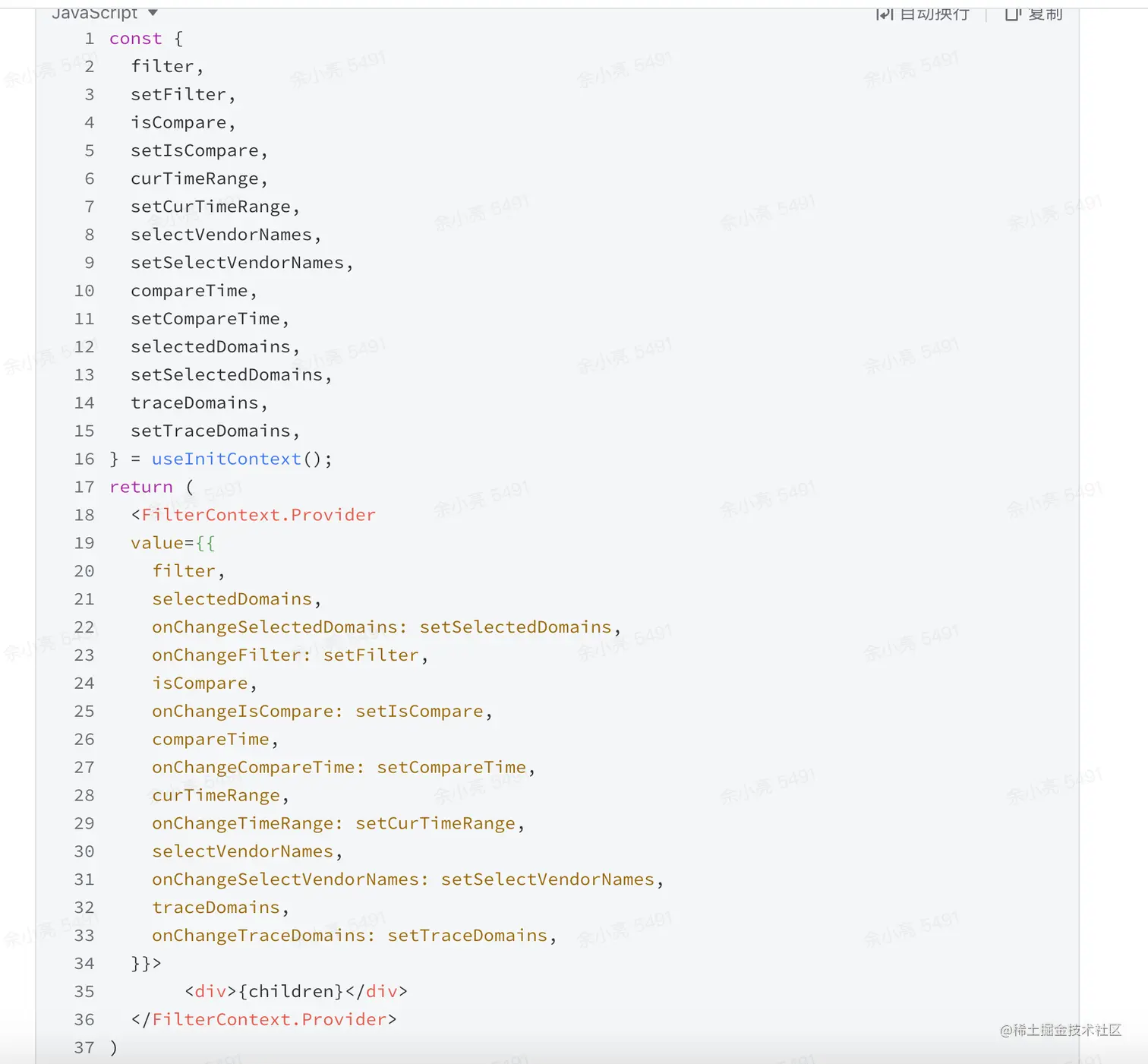Click the opening 'FilterContext.Provider' tag on line 18
The height and width of the screenshot is (1064, 1148).
point(258,516)
